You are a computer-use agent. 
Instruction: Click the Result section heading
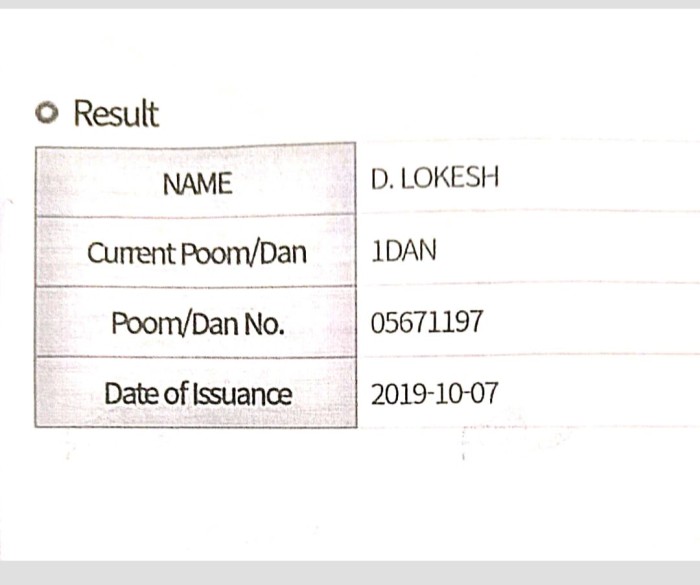[x=116, y=114]
